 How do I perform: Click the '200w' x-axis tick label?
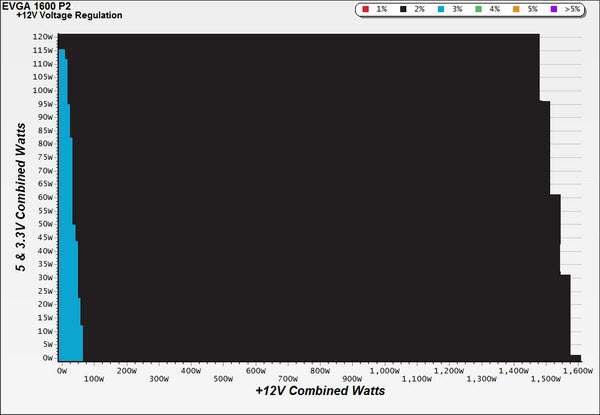pos(127,371)
